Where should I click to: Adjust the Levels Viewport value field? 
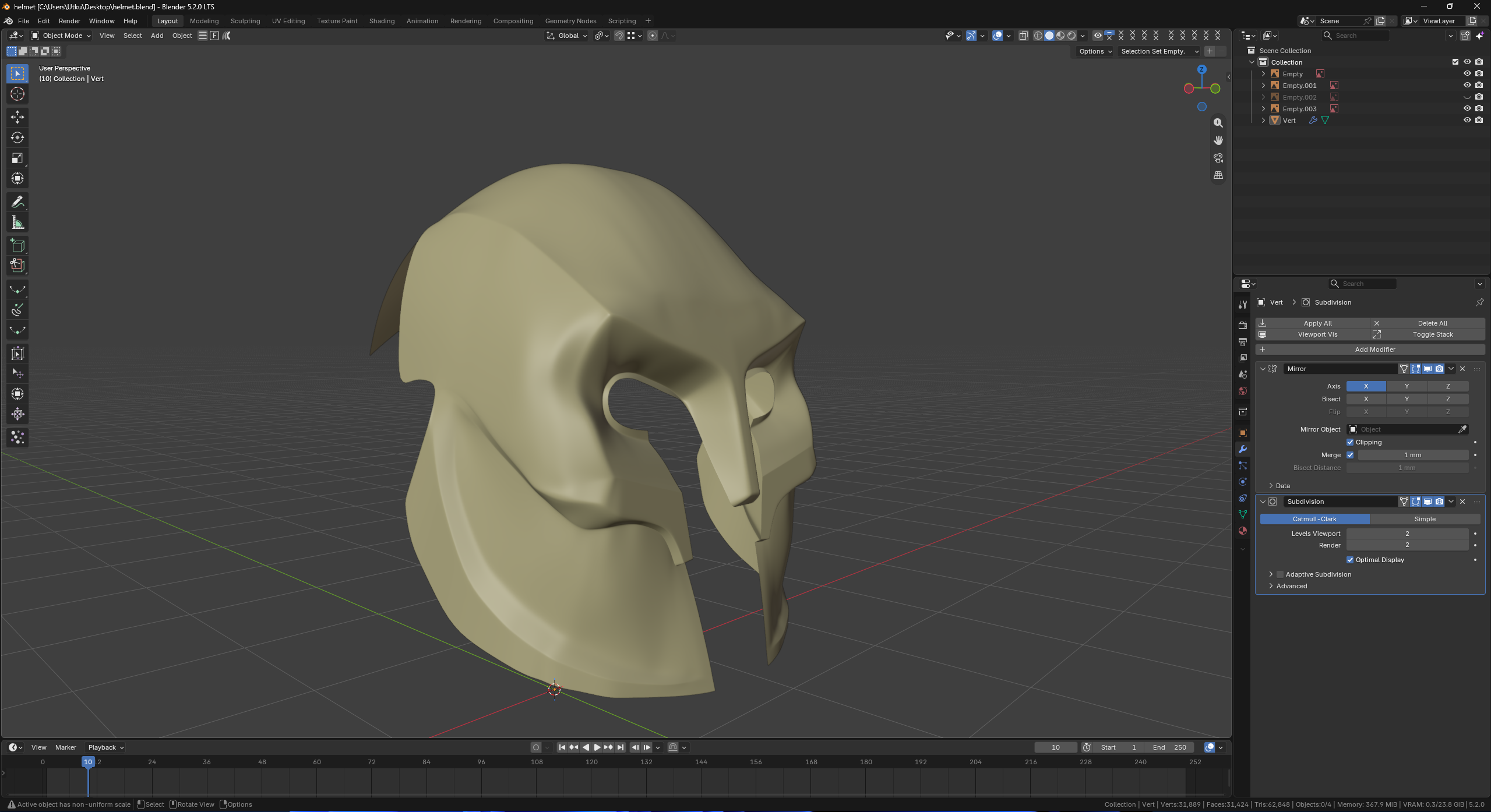[x=1407, y=534]
